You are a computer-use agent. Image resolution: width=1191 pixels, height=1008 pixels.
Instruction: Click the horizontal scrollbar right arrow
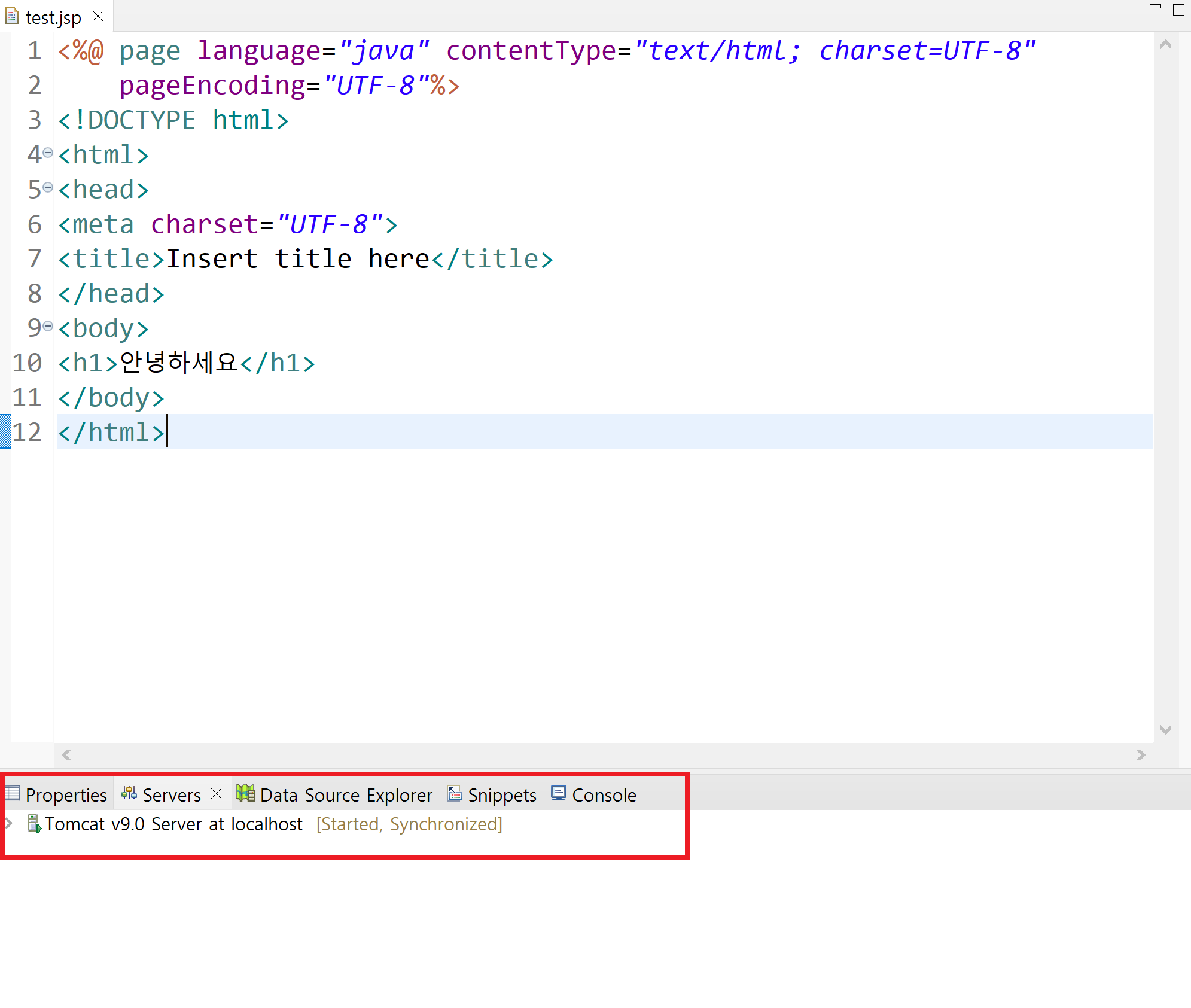pyautogui.click(x=1140, y=755)
